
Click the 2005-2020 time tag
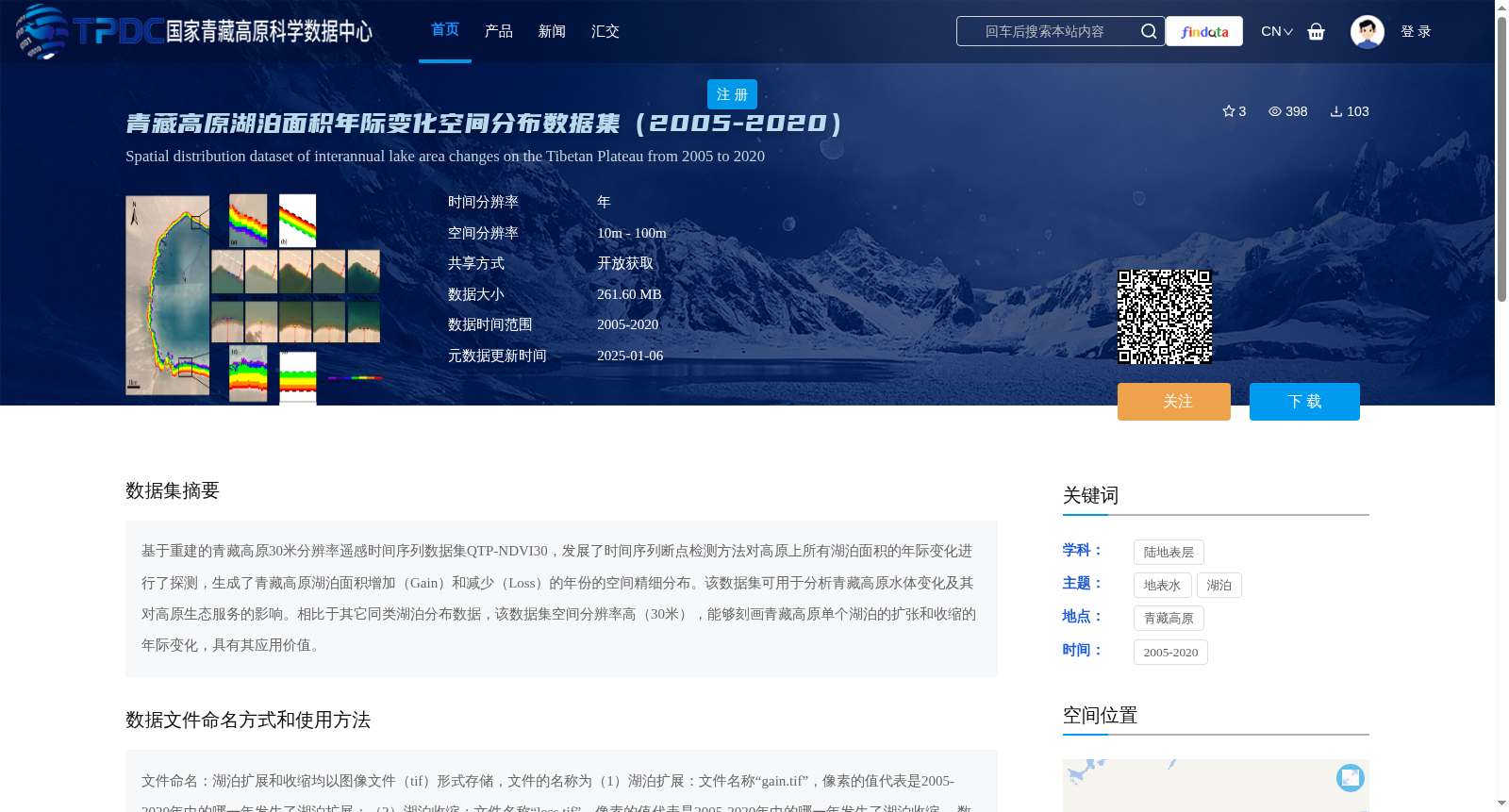point(1170,653)
